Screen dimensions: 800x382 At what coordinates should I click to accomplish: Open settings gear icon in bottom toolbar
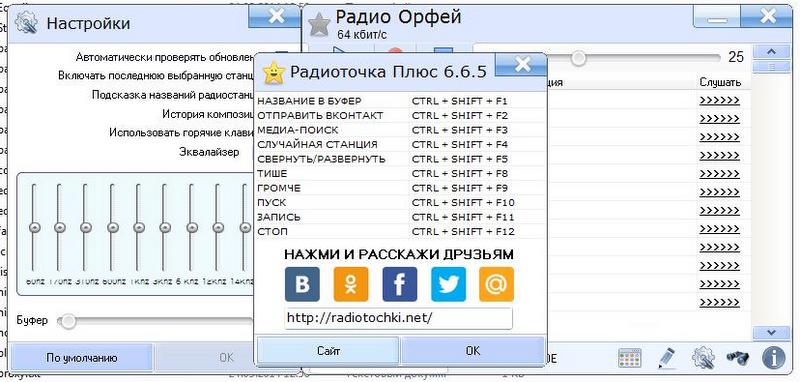(x=703, y=358)
